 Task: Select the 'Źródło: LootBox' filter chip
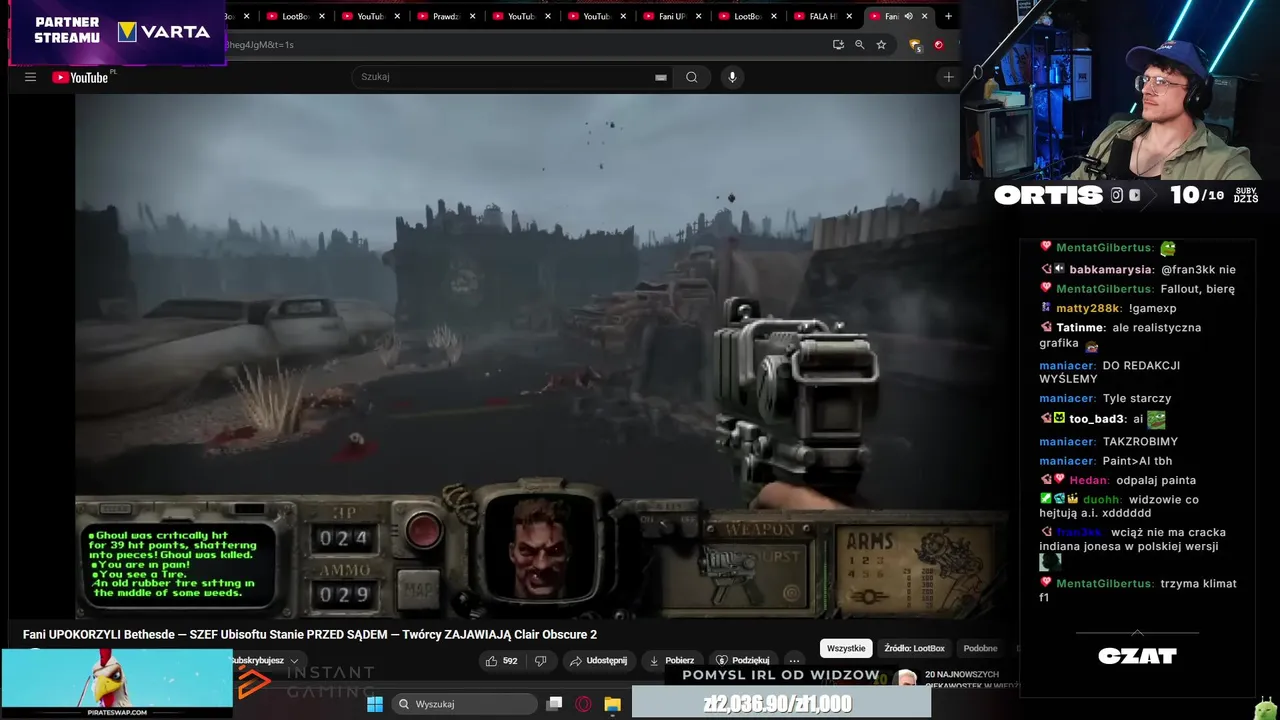pos(914,648)
